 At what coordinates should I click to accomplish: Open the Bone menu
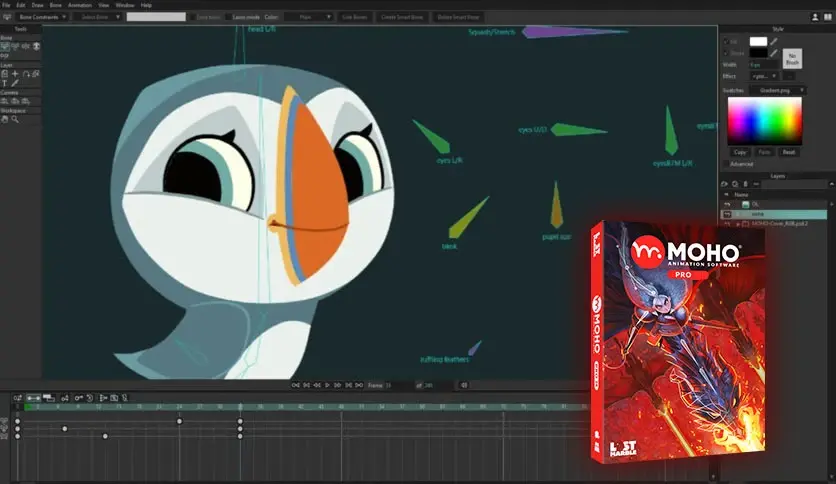pyautogui.click(x=57, y=5)
